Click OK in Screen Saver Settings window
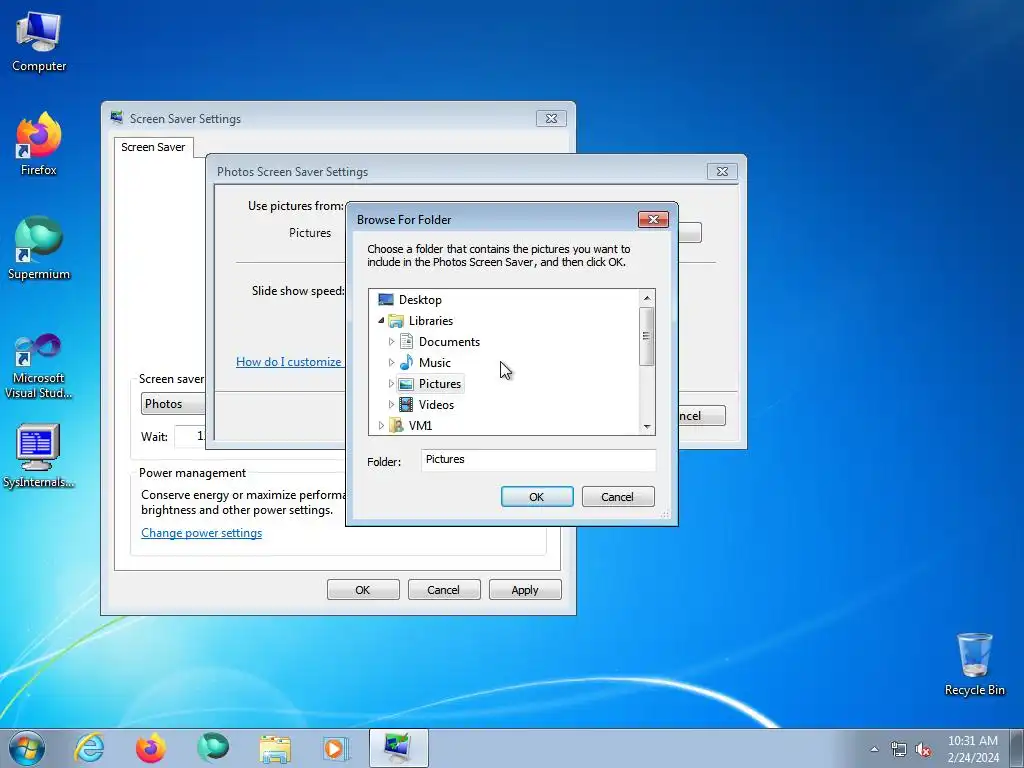Screen dimensions: 1024x768 (x=363, y=590)
